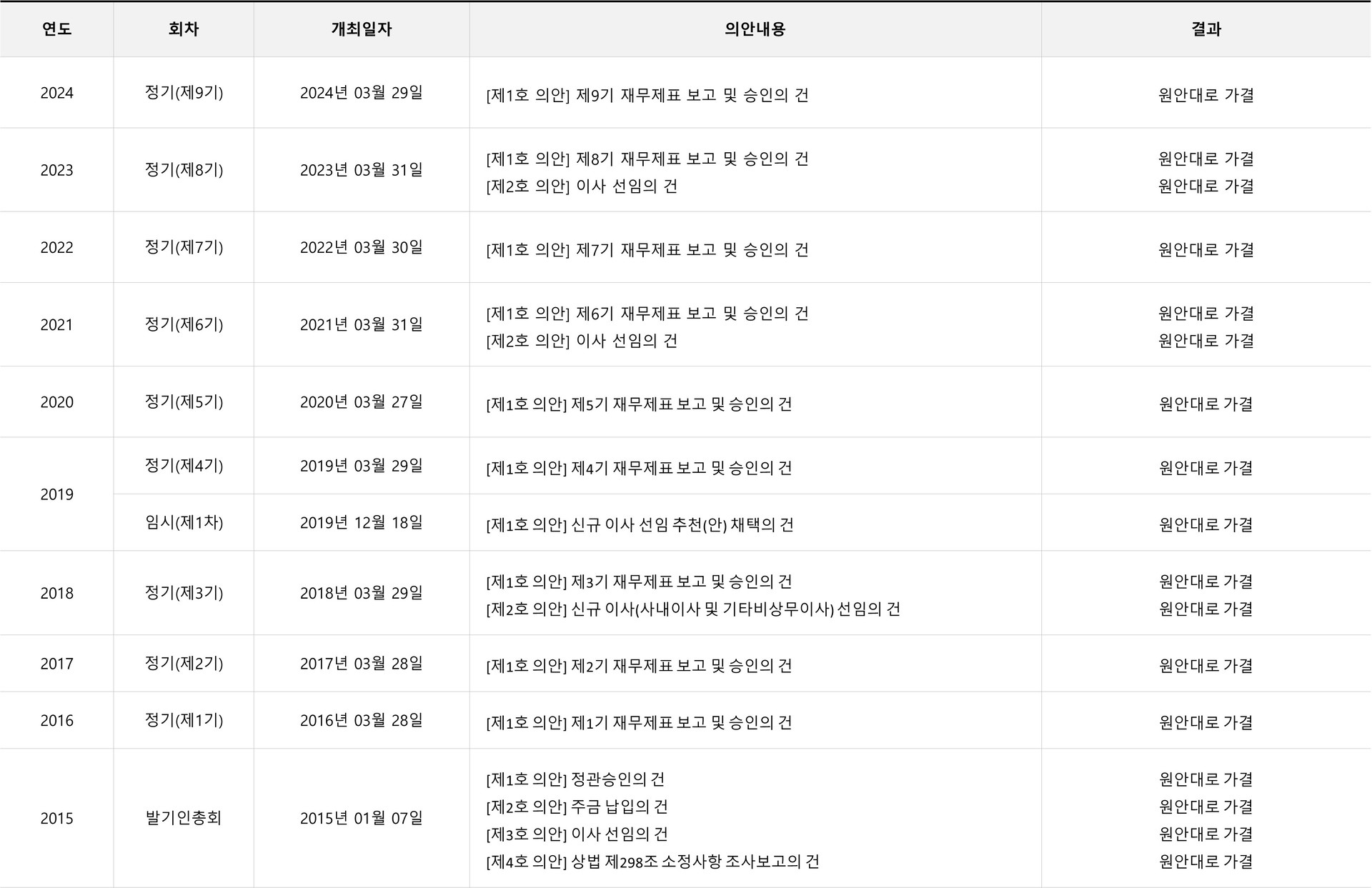Click the date 2023년 03월 31일
Viewport: 1372px width, 888px height.
click(362, 170)
